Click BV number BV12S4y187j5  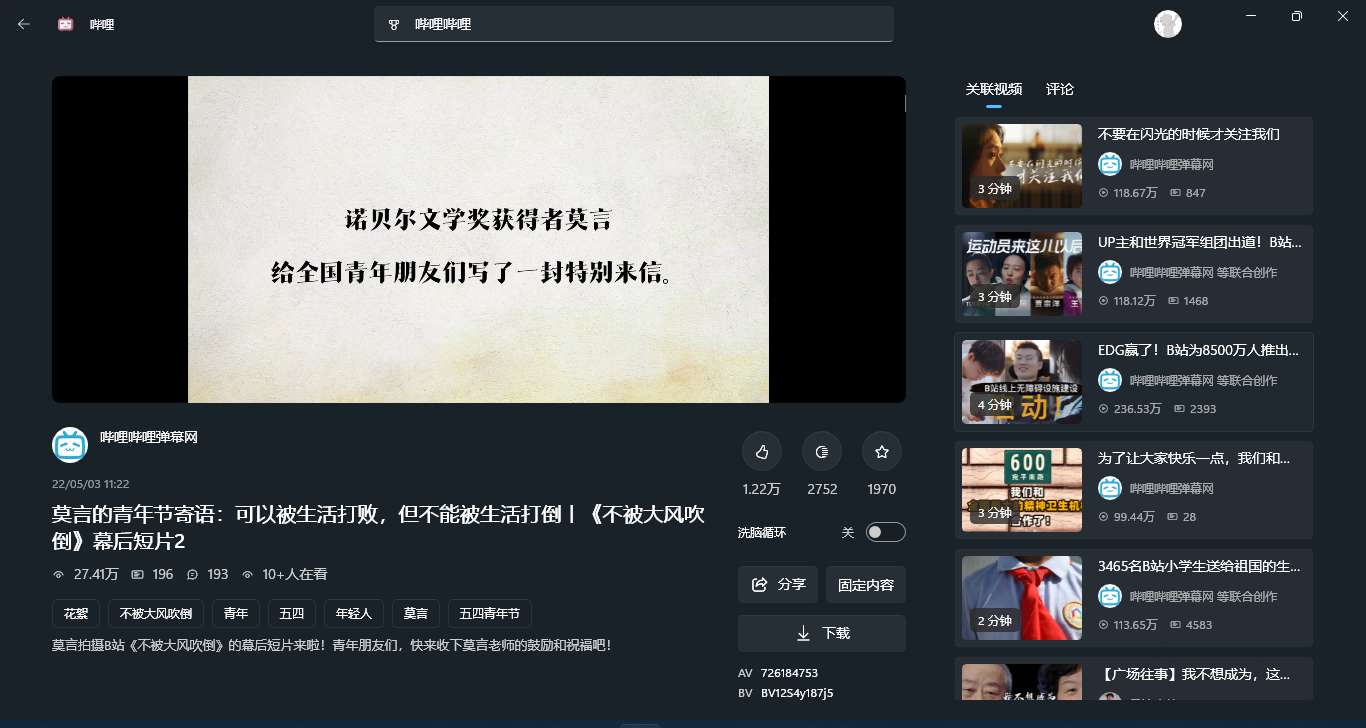pos(797,692)
